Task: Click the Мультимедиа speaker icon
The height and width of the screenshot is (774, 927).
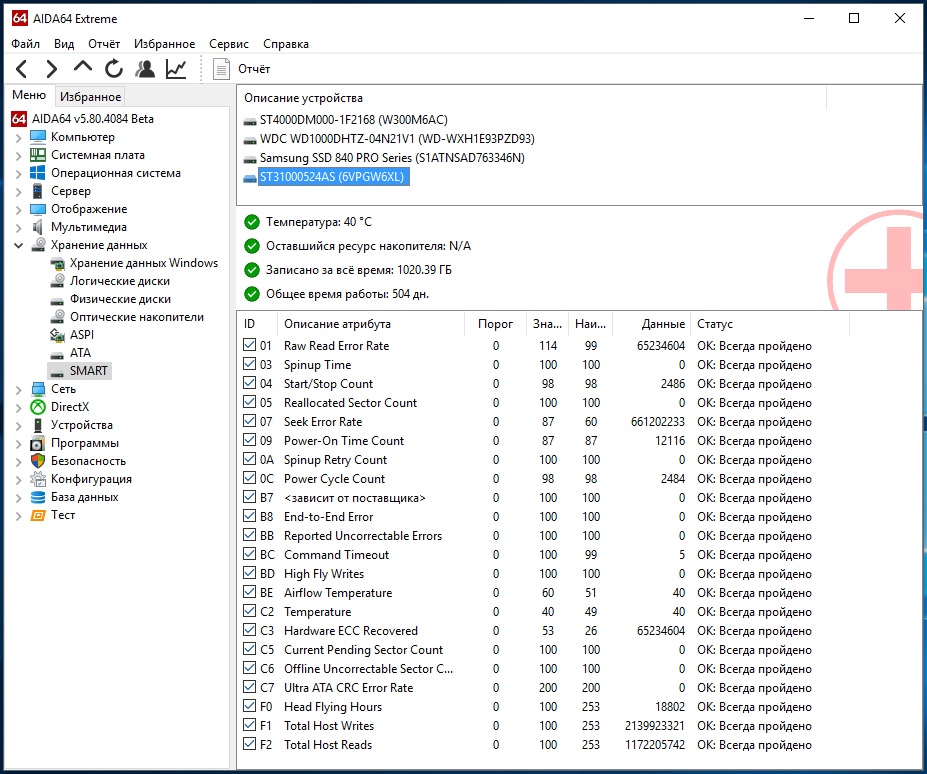Action: point(38,227)
